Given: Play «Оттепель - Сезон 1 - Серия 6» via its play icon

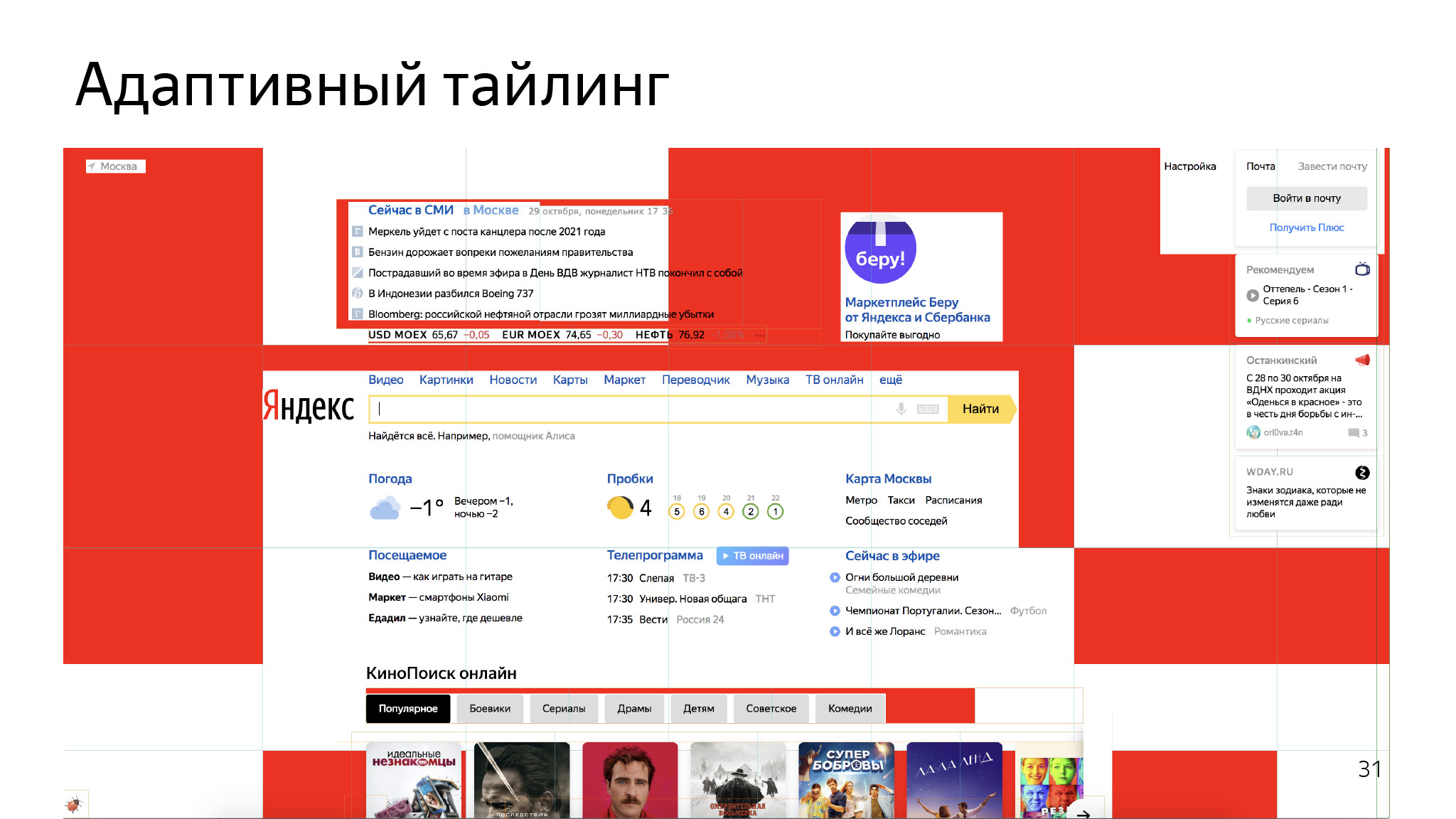Looking at the screenshot, I should point(1253,296).
